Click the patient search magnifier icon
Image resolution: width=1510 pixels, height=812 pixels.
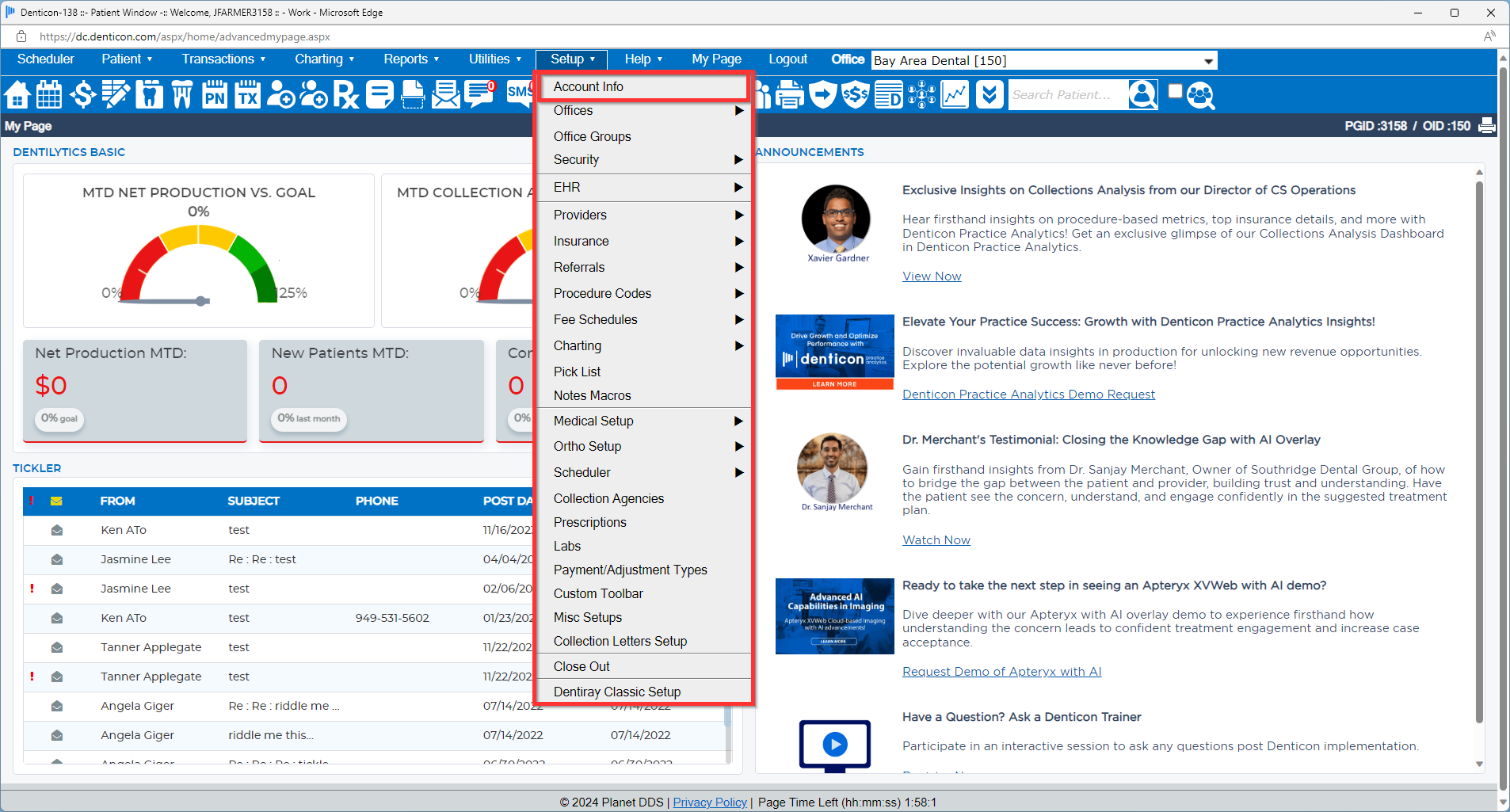[x=1143, y=95]
